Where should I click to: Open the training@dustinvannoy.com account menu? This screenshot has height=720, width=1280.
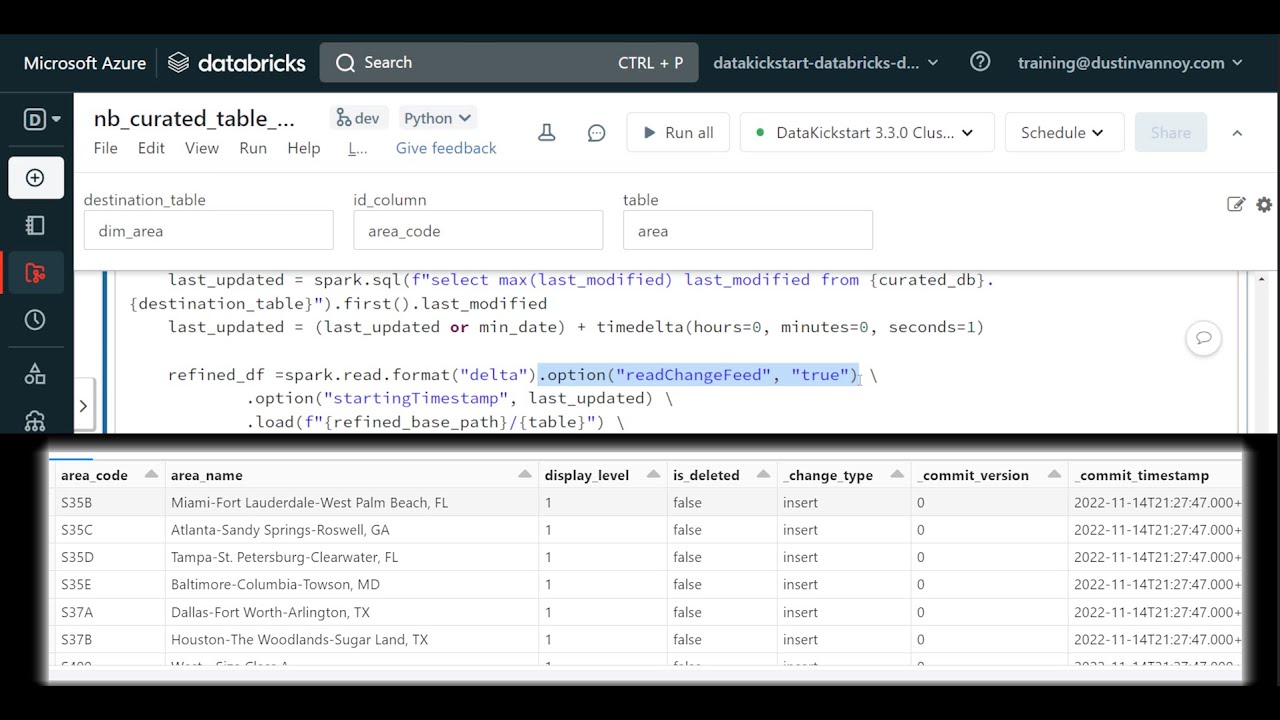pos(1130,62)
